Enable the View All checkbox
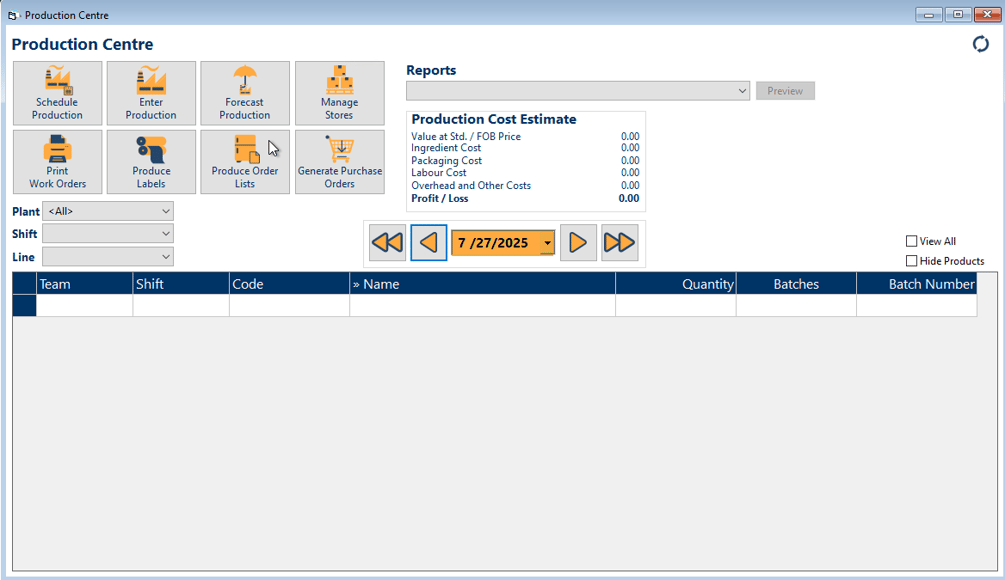Screen dimensions: 1005x580 [x=911, y=241]
